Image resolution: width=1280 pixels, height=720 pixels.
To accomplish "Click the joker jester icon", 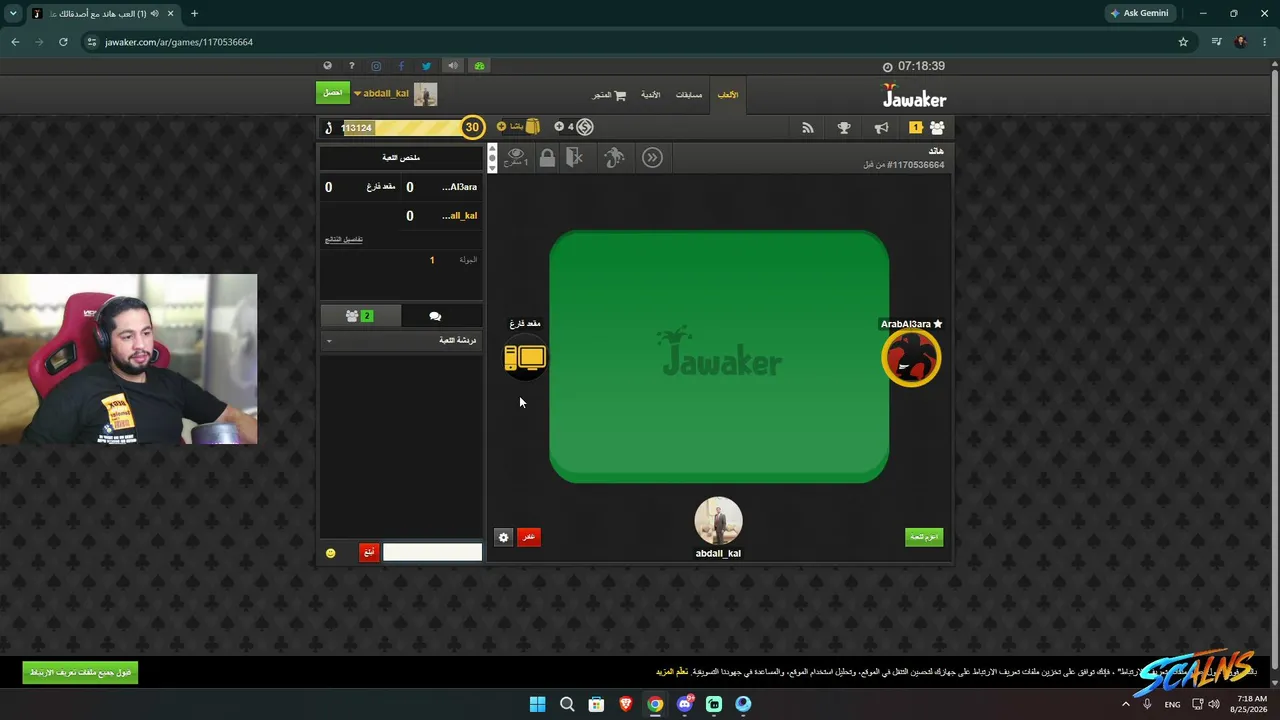I will pos(614,157).
